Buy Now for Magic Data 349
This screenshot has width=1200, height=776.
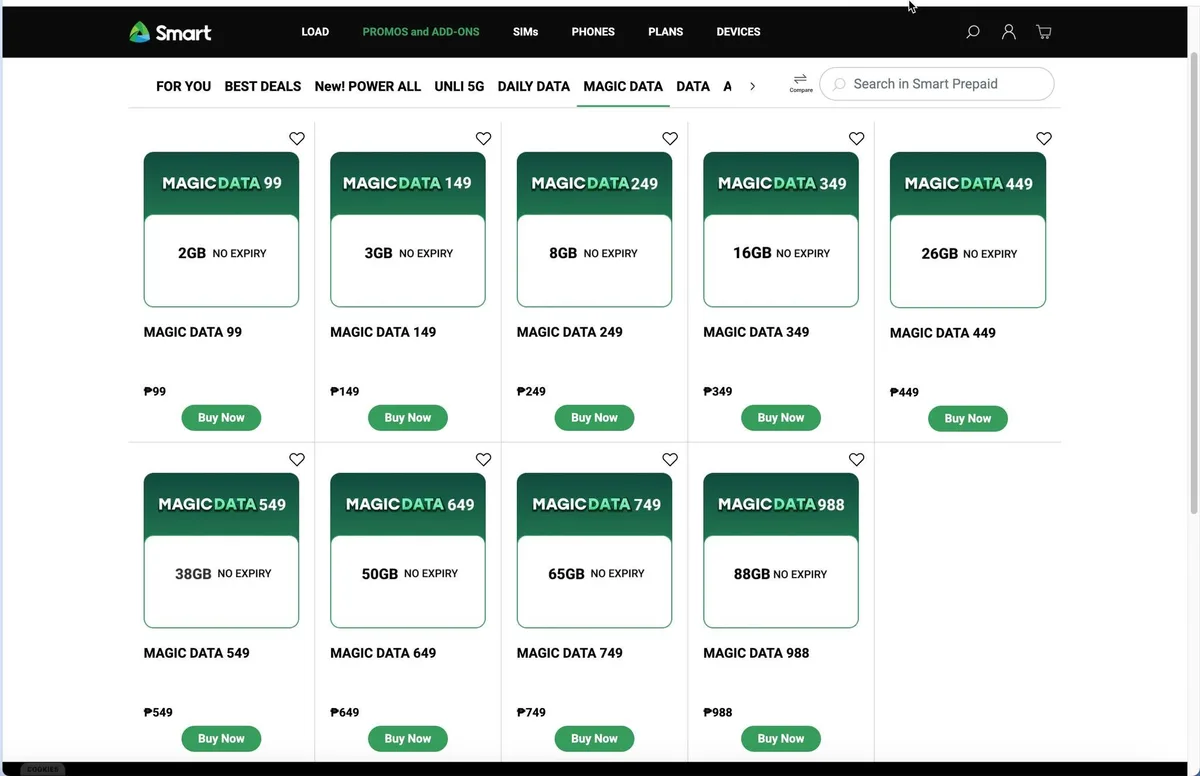781,418
